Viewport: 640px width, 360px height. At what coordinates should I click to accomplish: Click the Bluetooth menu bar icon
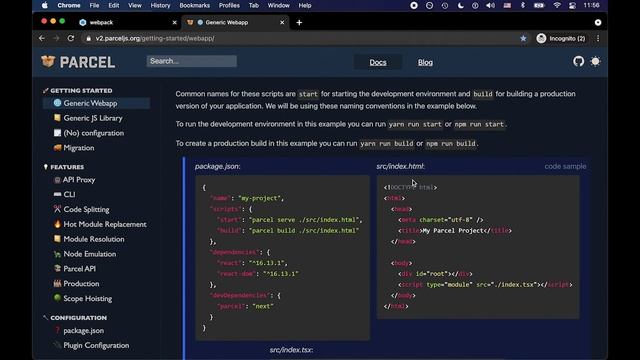[523, 5]
